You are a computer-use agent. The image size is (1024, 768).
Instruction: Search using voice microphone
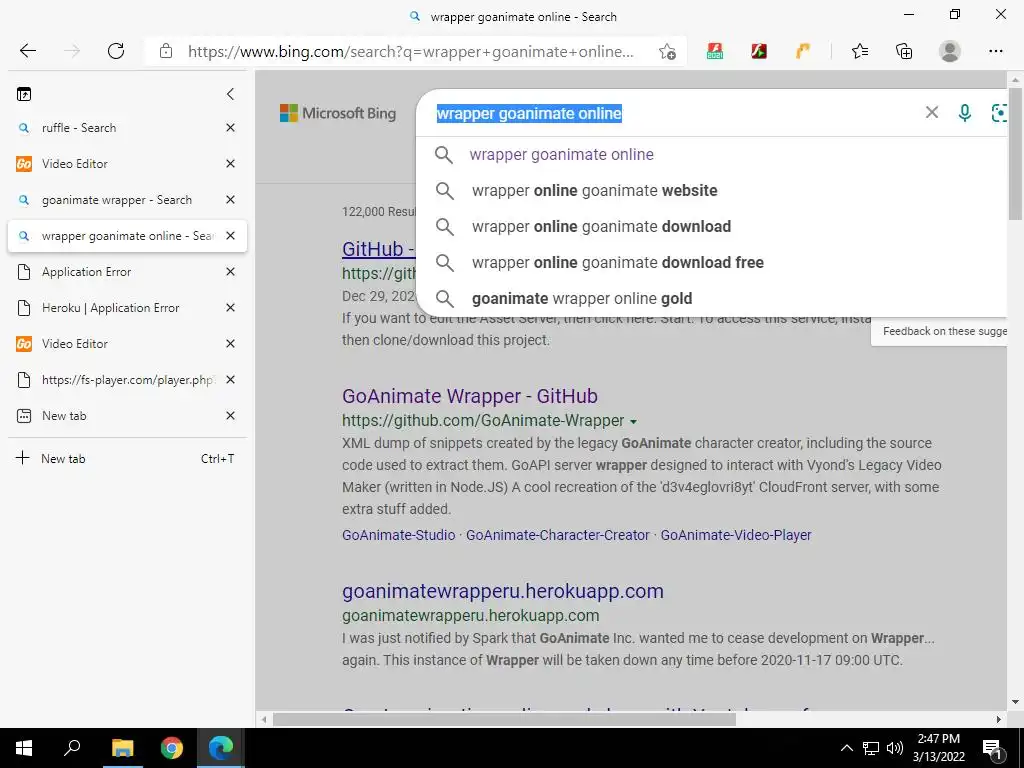[965, 113]
